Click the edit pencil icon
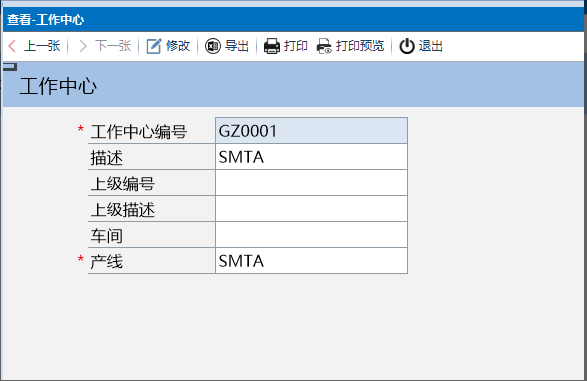 [153, 46]
